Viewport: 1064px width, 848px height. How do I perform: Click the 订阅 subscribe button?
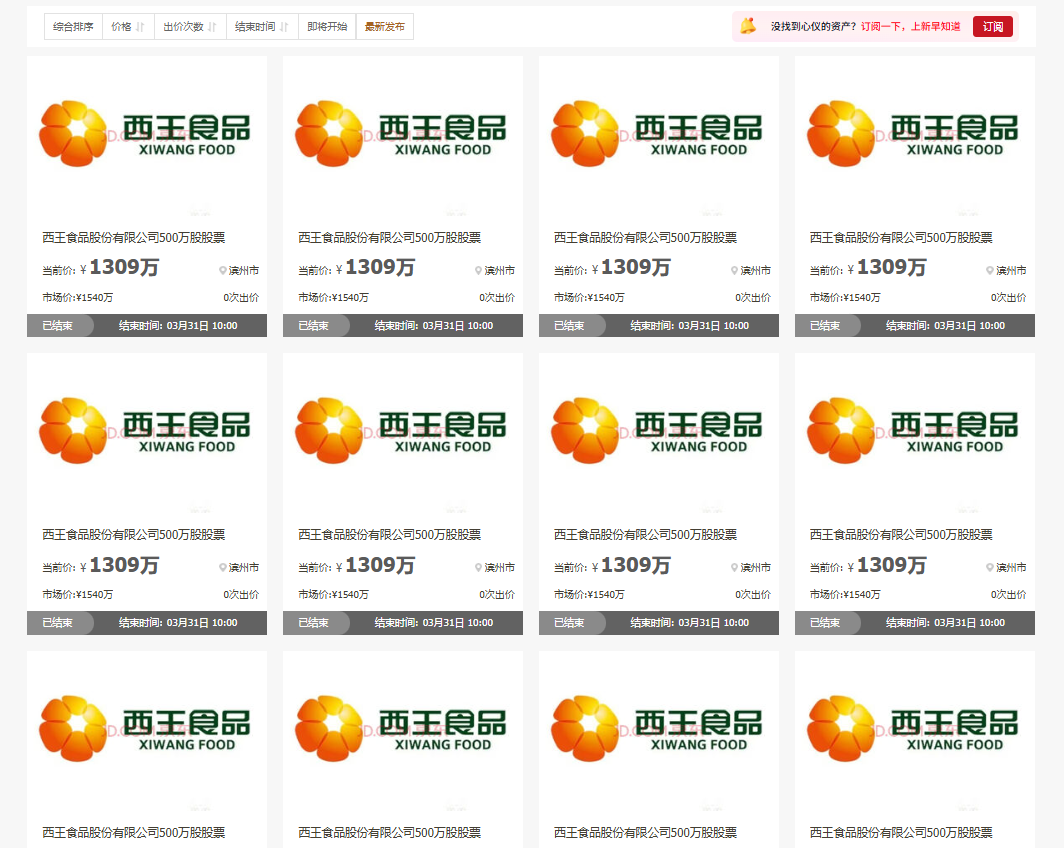[992, 27]
